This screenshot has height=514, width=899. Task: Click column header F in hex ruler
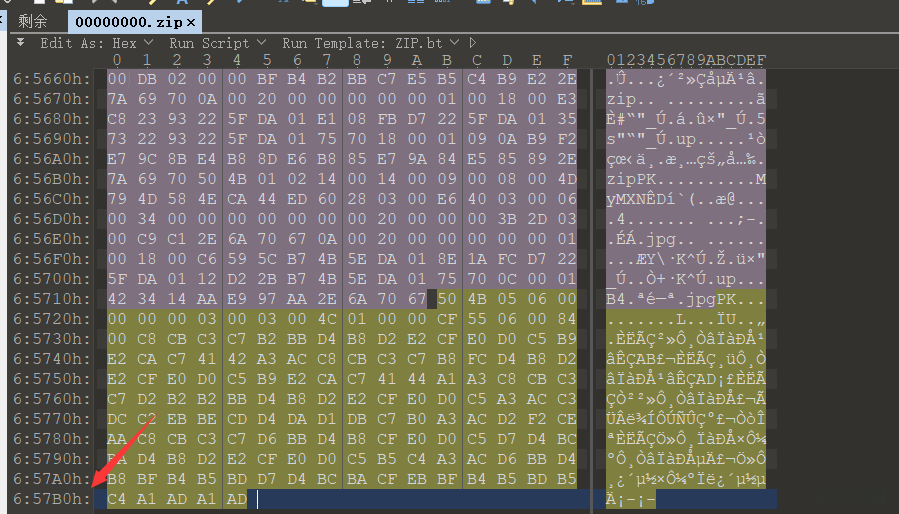(x=566, y=60)
